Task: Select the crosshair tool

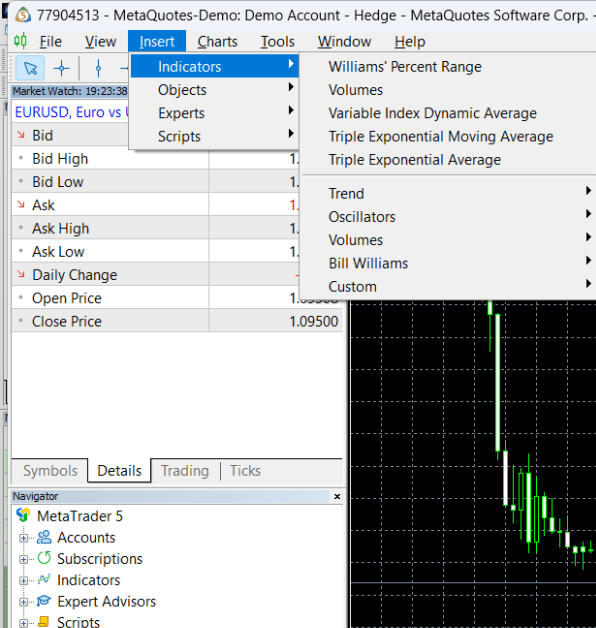Action: click(61, 68)
